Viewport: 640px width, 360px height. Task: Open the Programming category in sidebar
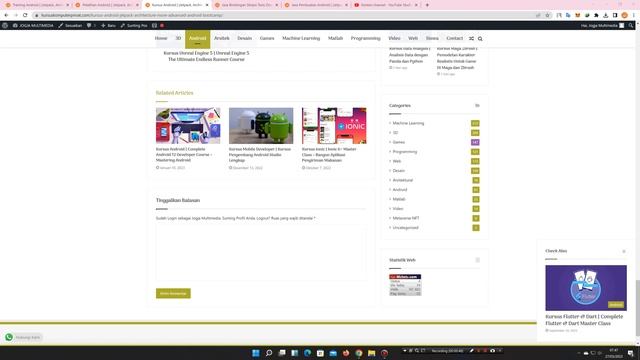[404, 152]
